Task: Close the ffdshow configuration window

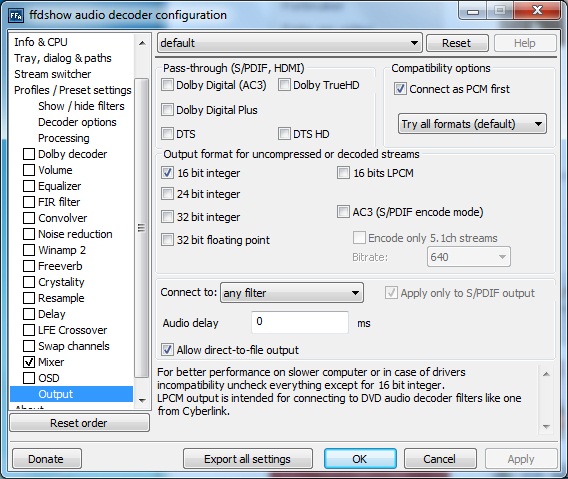Action: point(538,11)
